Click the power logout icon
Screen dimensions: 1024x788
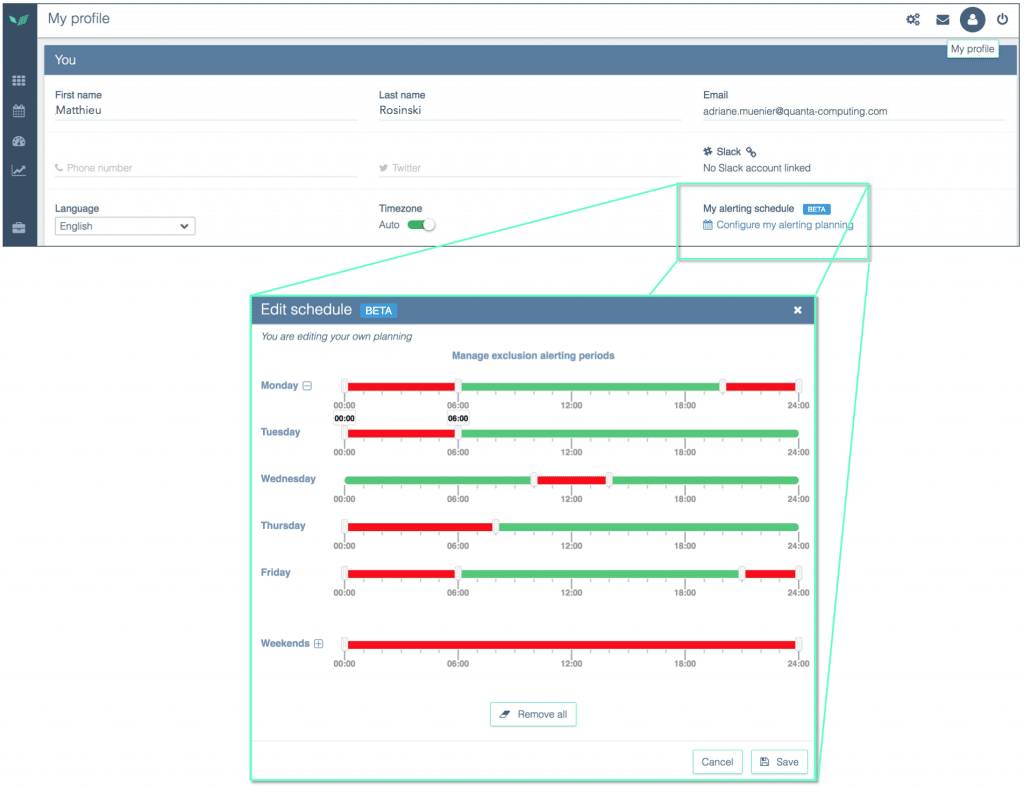pos(1002,19)
